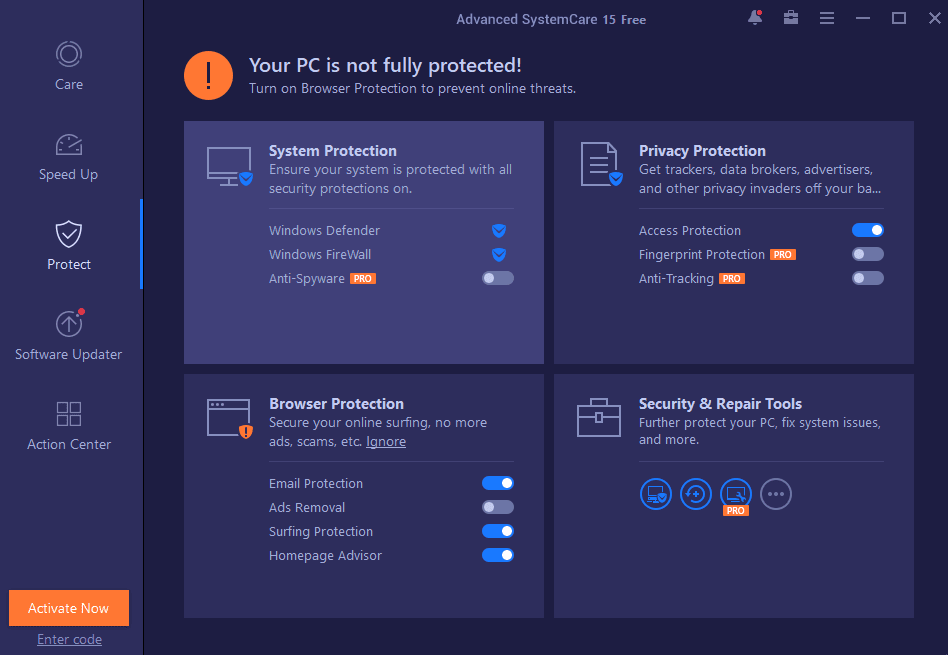The image size is (948, 655).
Task: Disable Access Protection toggle
Action: (867, 230)
